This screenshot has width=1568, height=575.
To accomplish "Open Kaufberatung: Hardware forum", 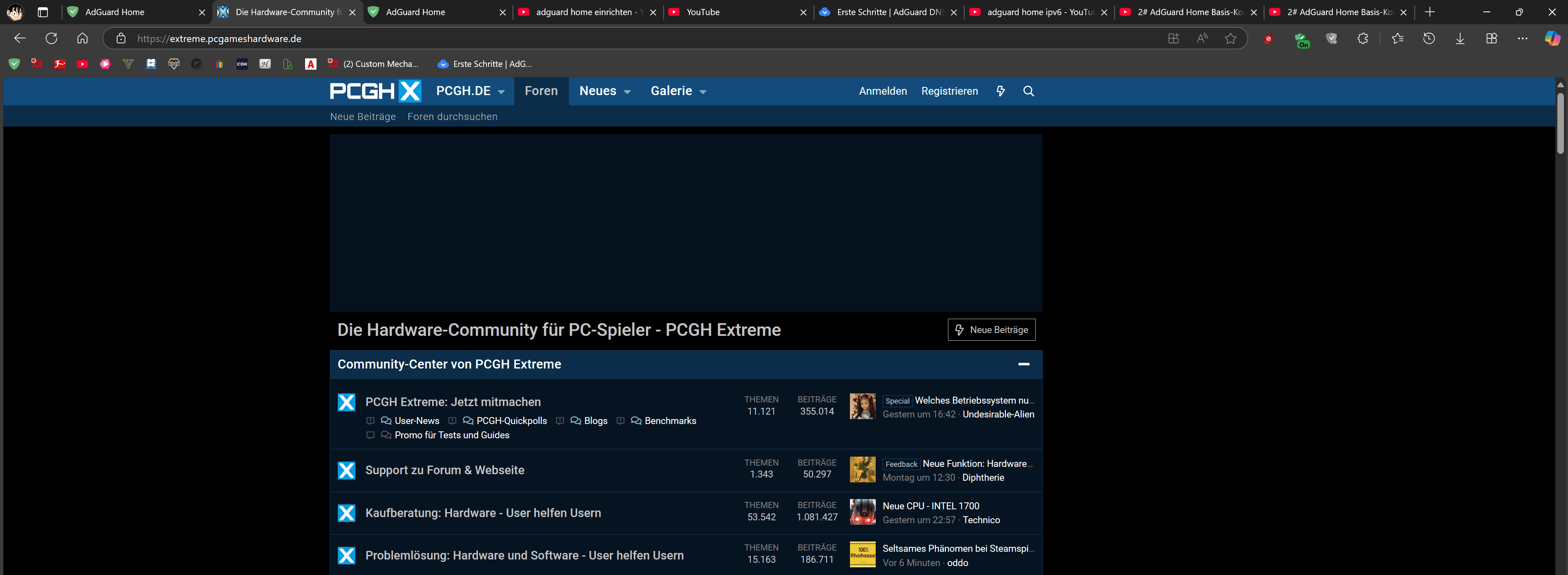I will point(483,513).
